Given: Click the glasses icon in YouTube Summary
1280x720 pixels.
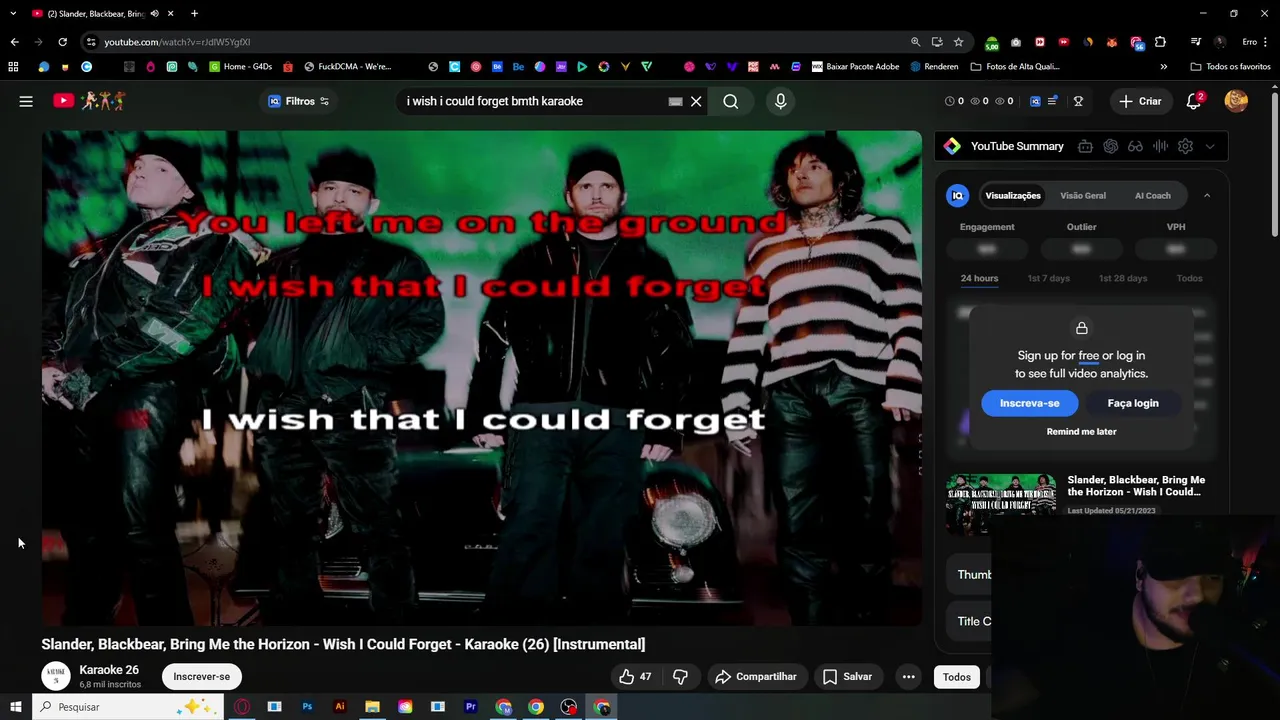Looking at the screenshot, I should (1135, 146).
